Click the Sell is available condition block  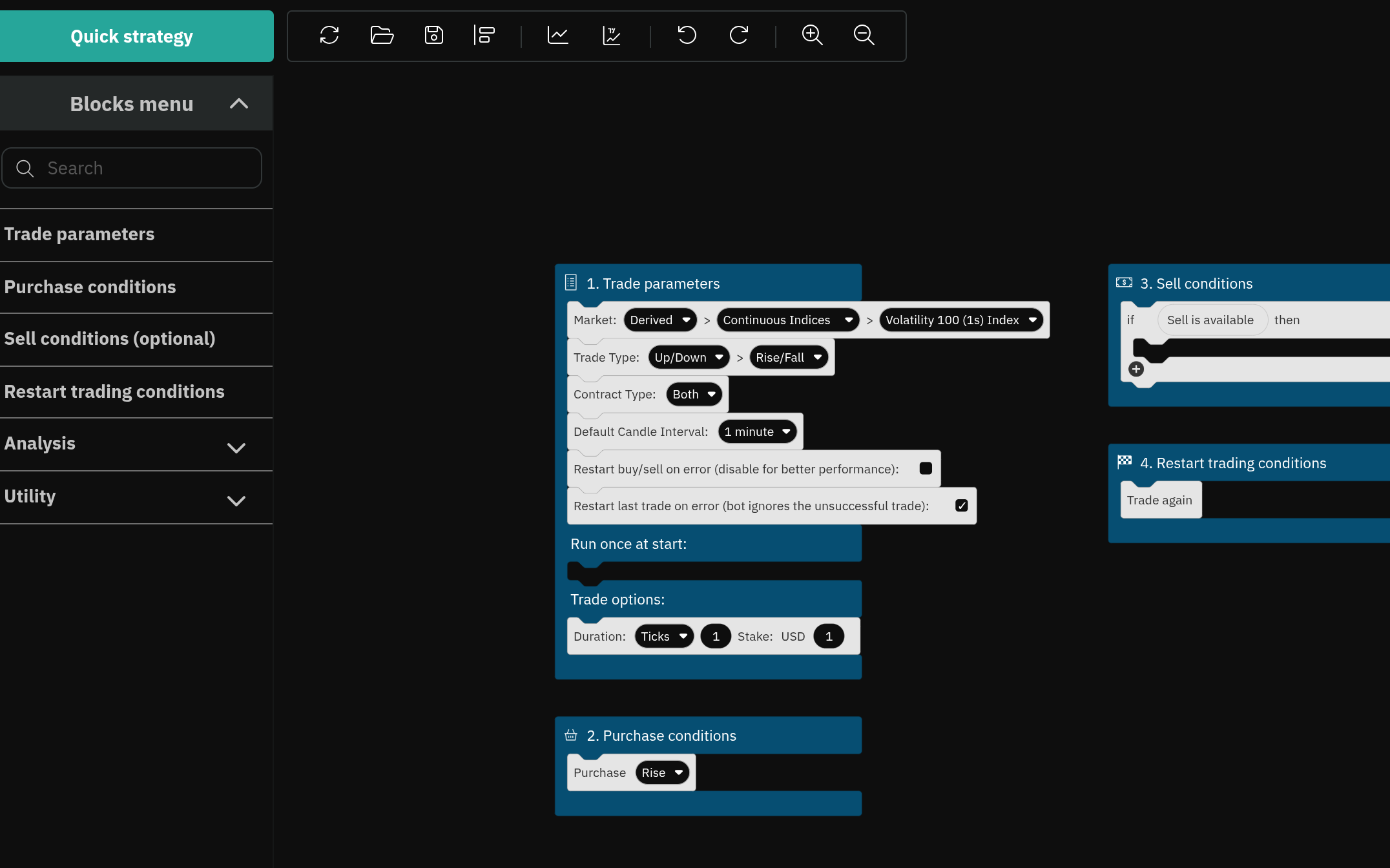pos(1212,320)
